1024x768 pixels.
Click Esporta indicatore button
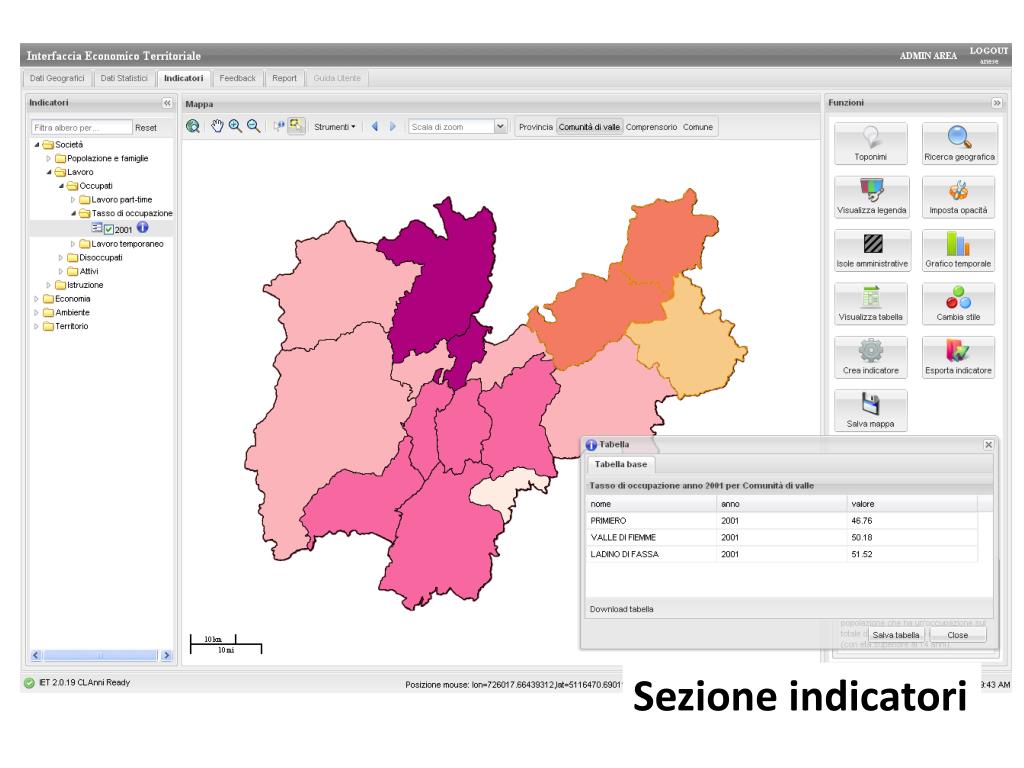958,357
